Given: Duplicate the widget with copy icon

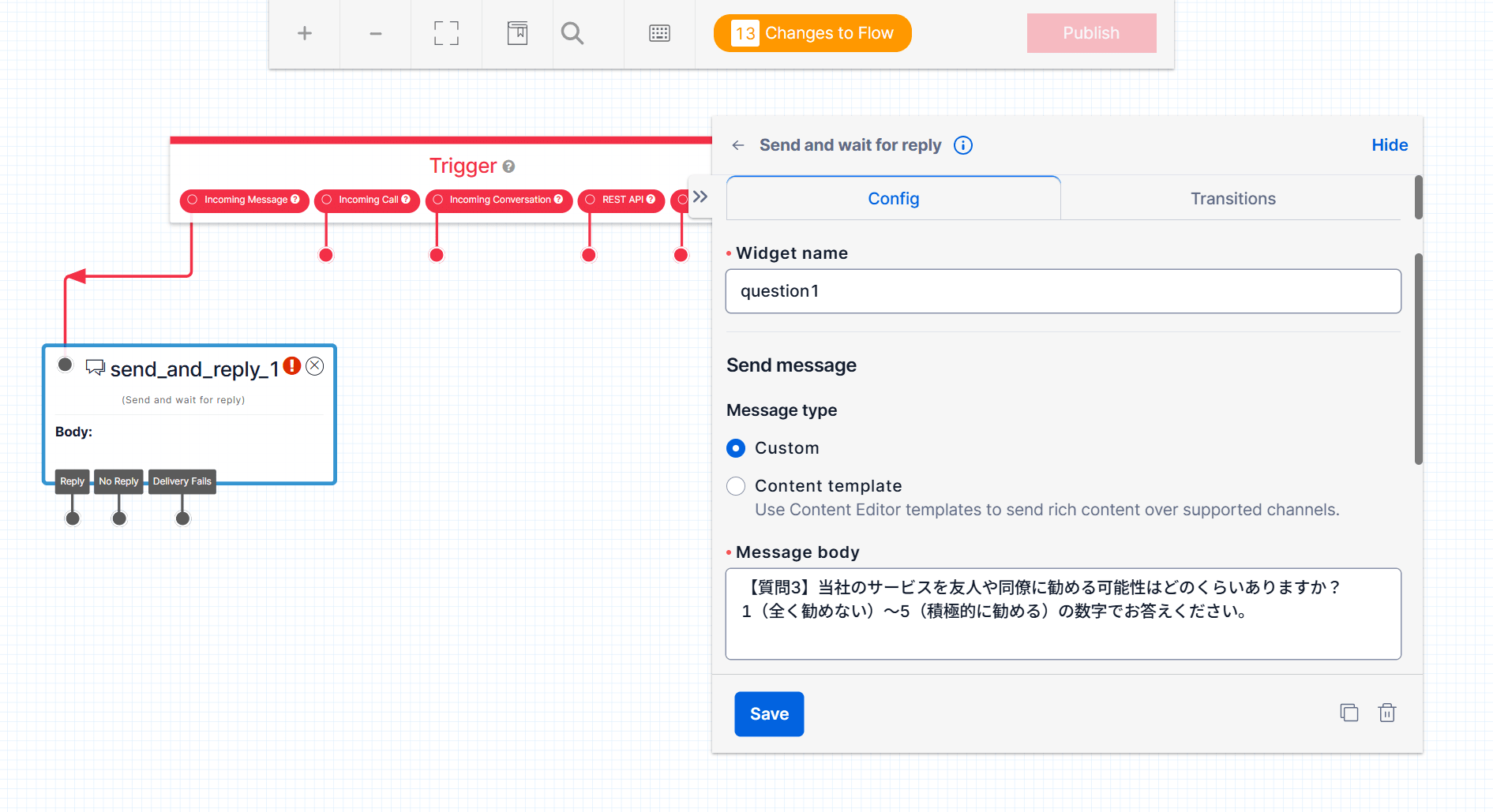Looking at the screenshot, I should click(x=1349, y=713).
